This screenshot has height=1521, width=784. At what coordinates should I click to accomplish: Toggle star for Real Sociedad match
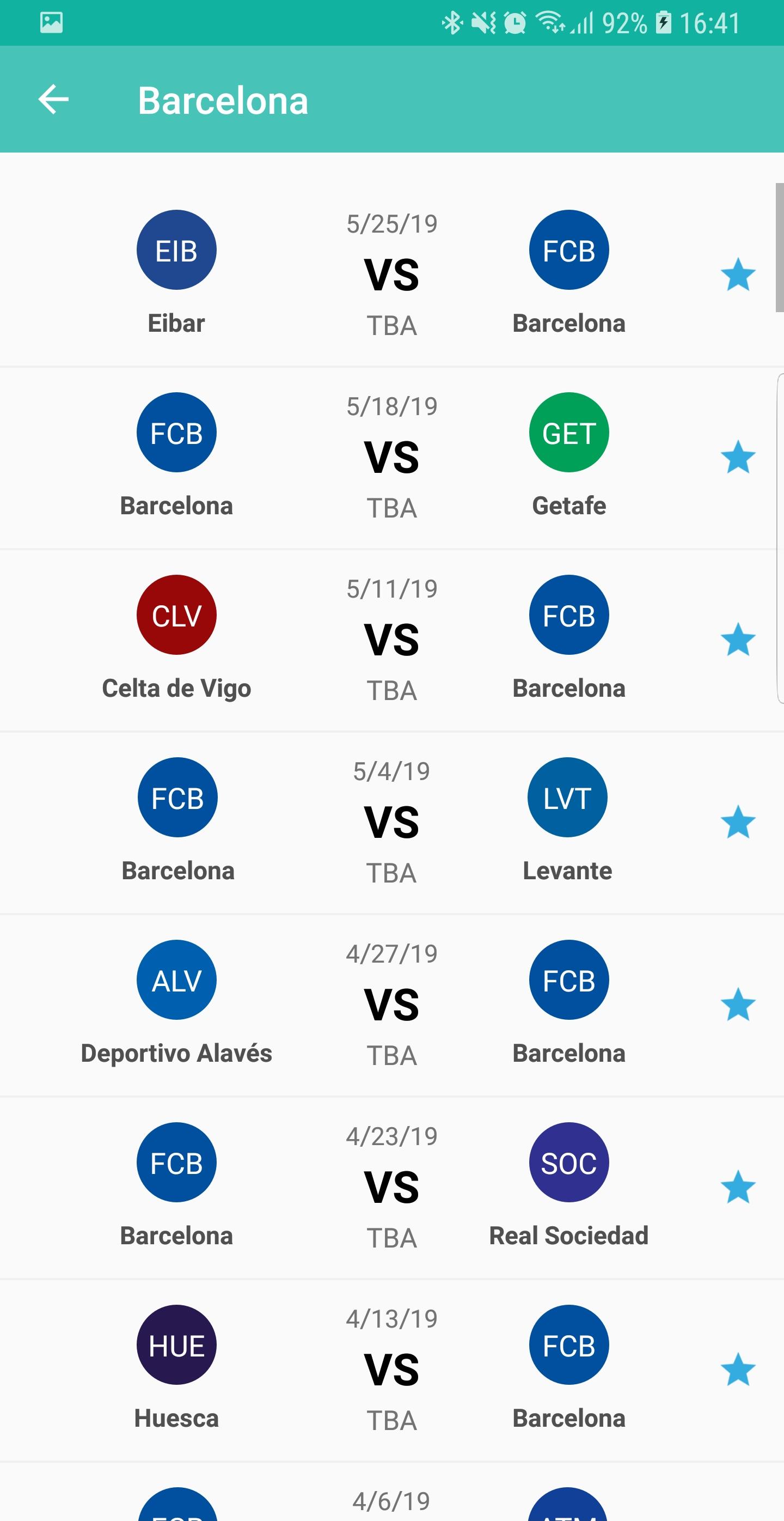[x=737, y=1188]
